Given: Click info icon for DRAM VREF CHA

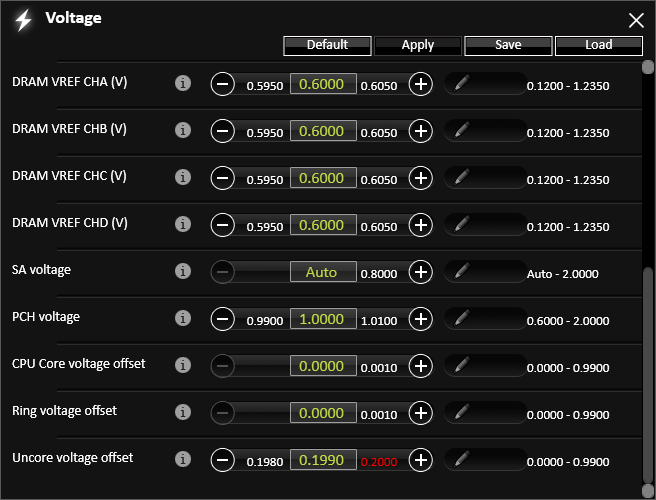Looking at the screenshot, I should click(182, 84).
